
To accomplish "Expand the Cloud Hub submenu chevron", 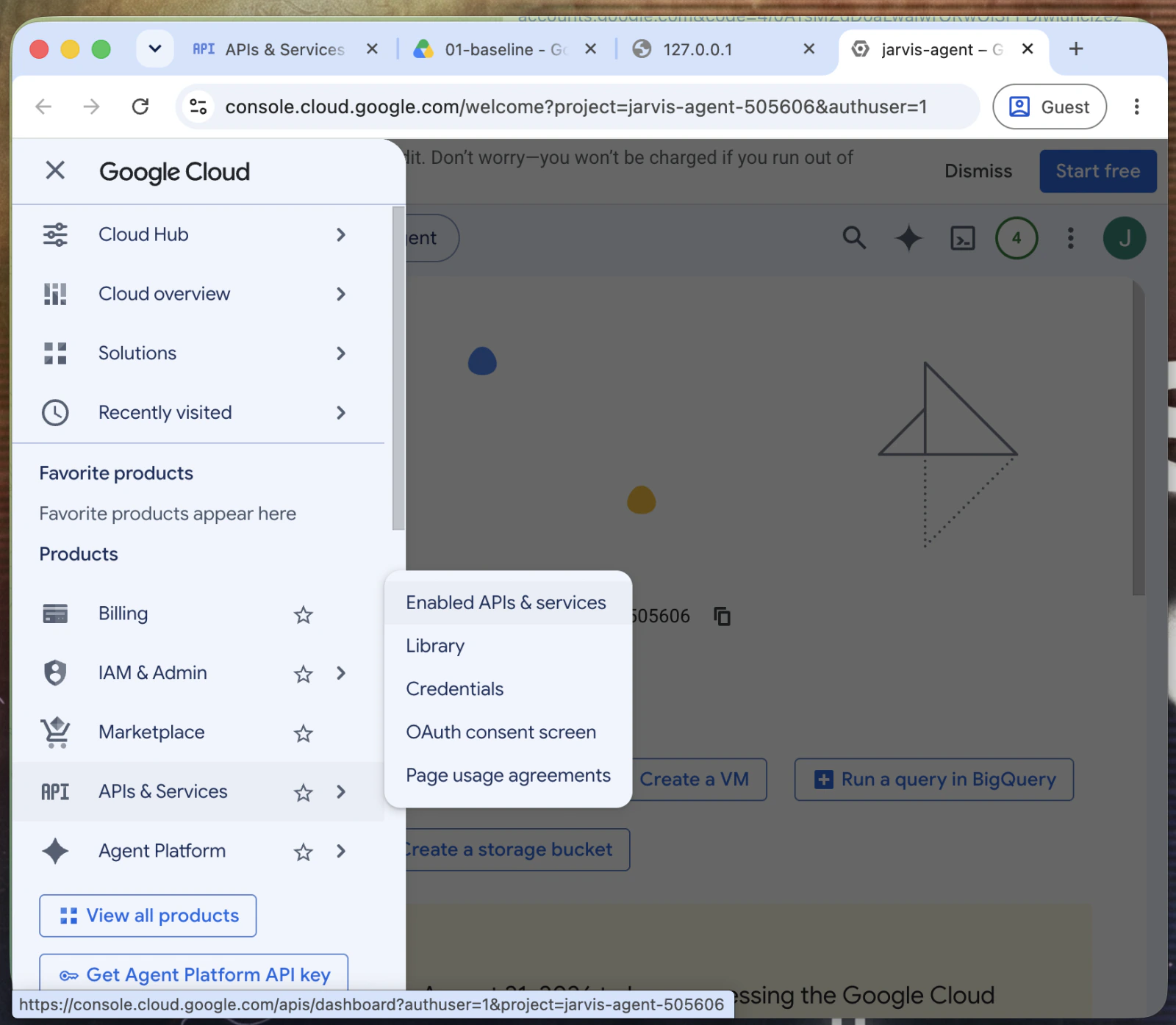I will (x=341, y=234).
